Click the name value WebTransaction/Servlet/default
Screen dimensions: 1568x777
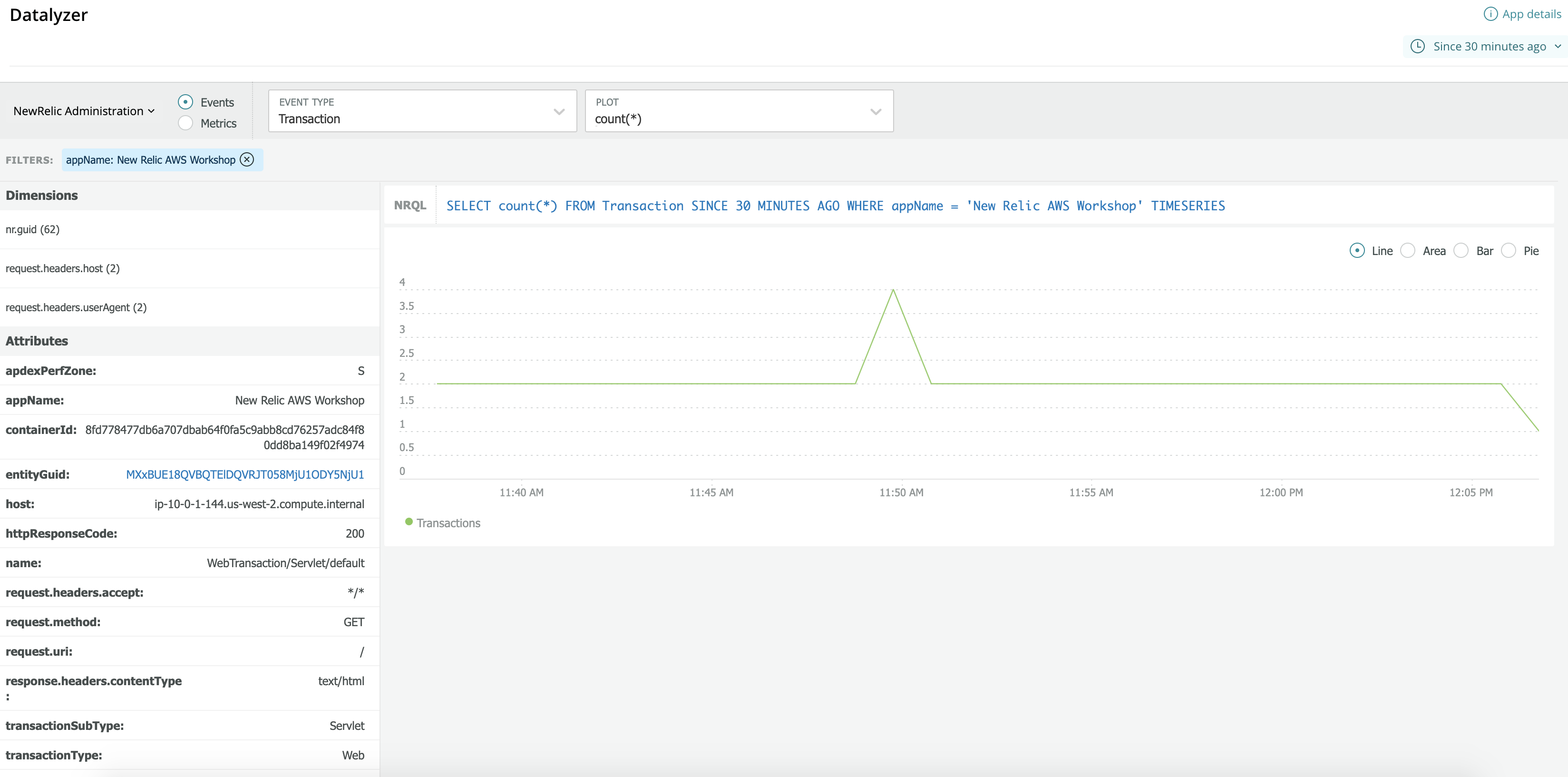[x=285, y=563]
